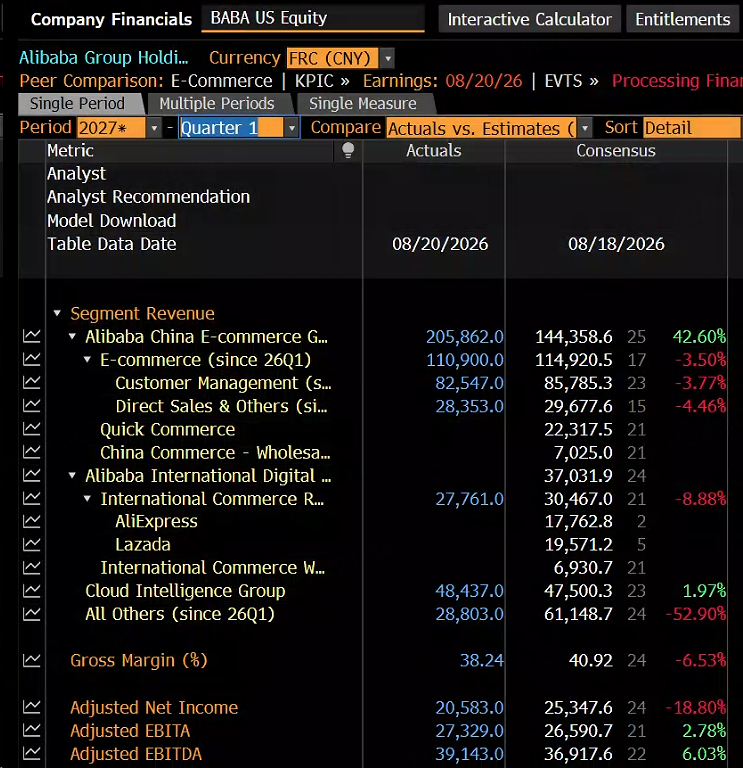Click the Entitlements button

pos(683,19)
